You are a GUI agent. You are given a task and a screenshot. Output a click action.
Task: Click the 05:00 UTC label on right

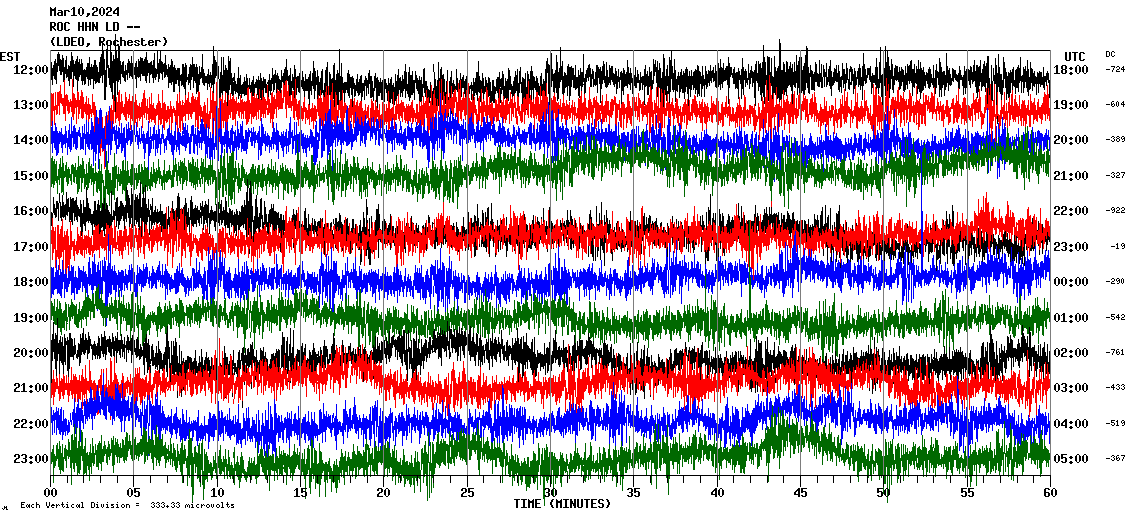tap(1070, 459)
